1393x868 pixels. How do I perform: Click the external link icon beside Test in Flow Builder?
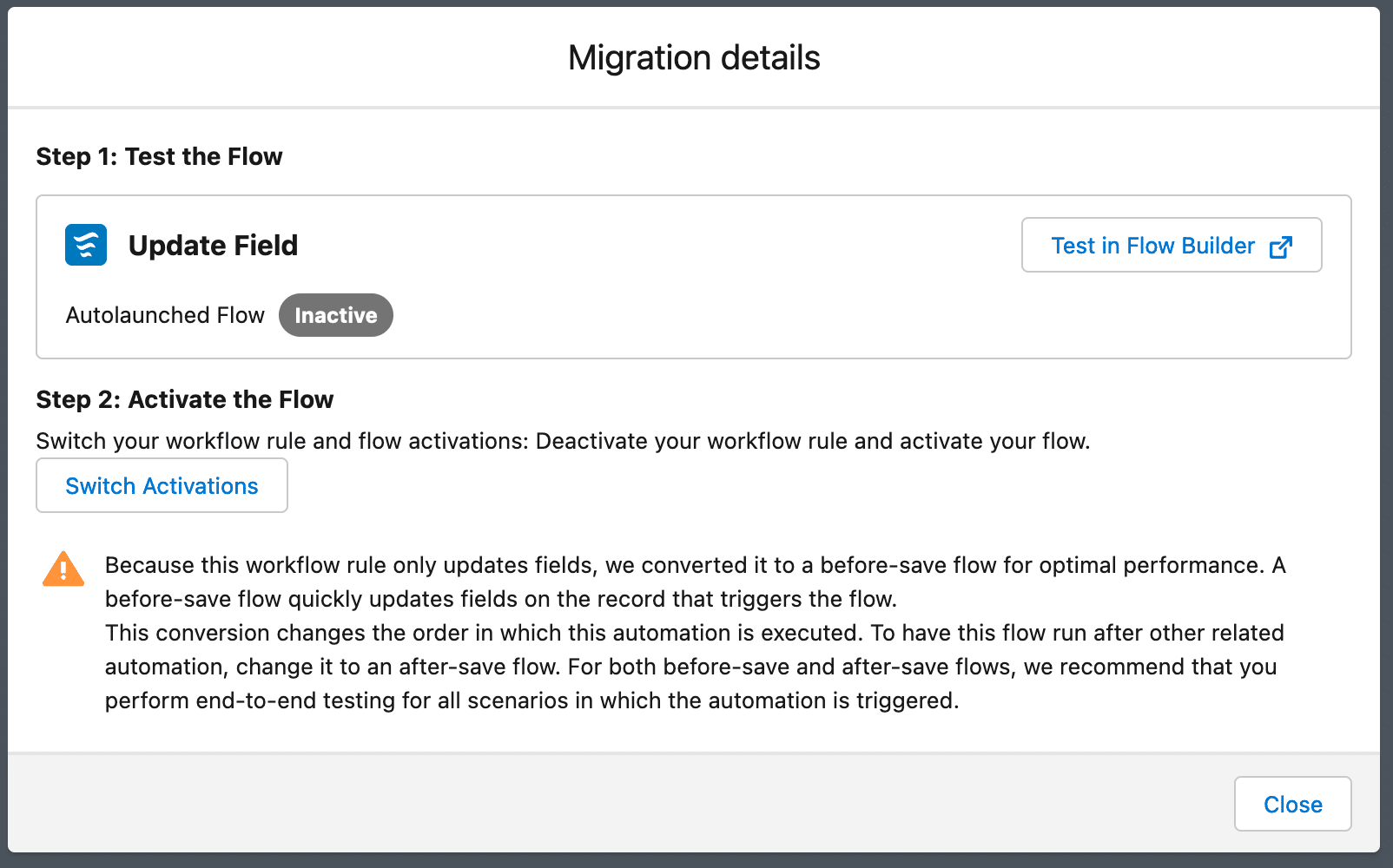pos(1281,246)
